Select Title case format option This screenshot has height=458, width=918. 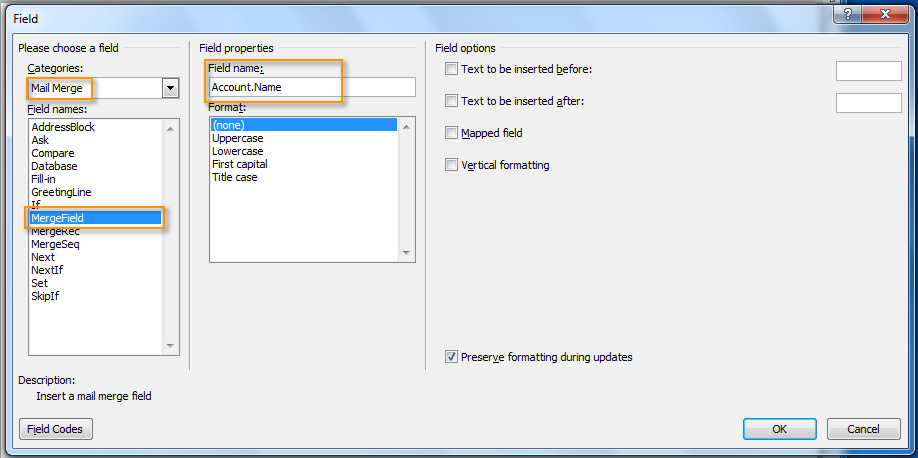coord(234,177)
